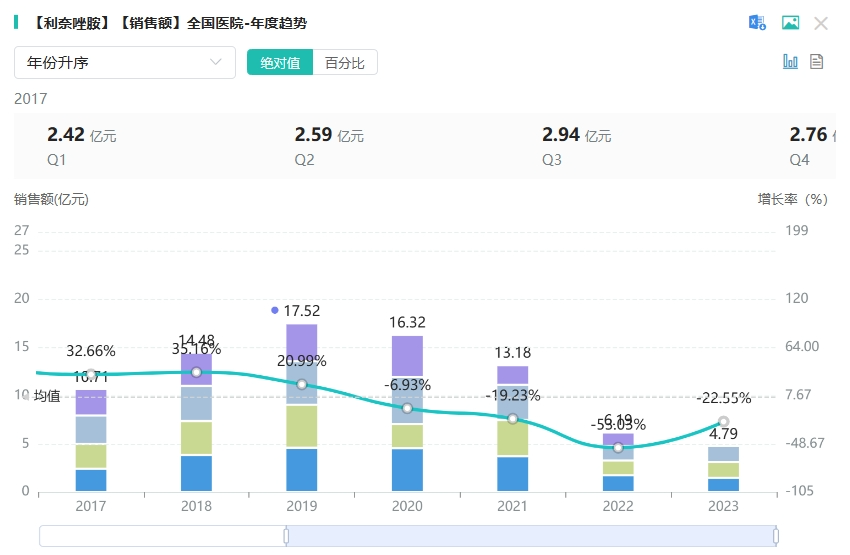Screen dimensions: 850x555
Task: Click the Q3 2.94 亿元 value
Action: pyautogui.click(x=577, y=134)
